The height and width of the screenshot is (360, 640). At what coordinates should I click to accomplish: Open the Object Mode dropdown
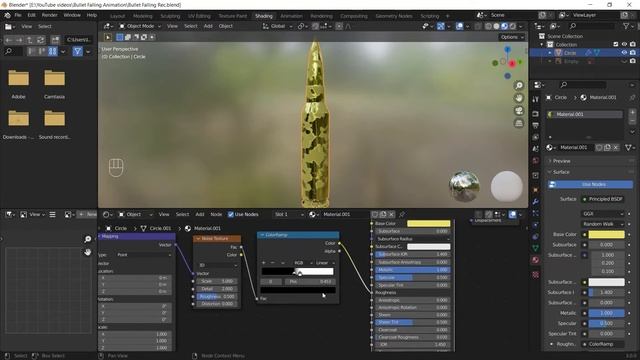pos(140,26)
